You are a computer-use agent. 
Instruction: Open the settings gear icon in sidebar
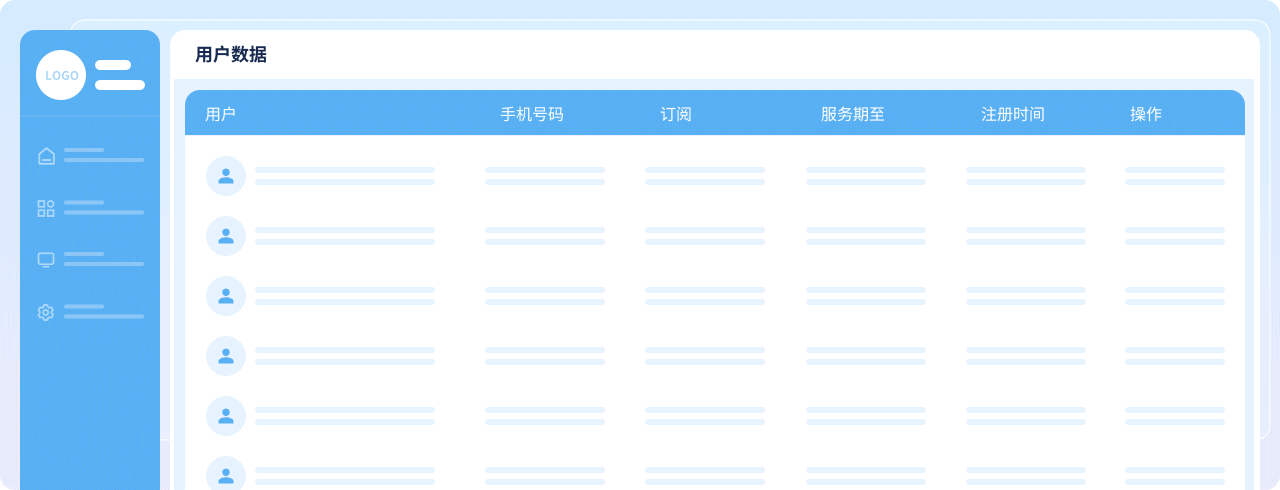(x=46, y=312)
